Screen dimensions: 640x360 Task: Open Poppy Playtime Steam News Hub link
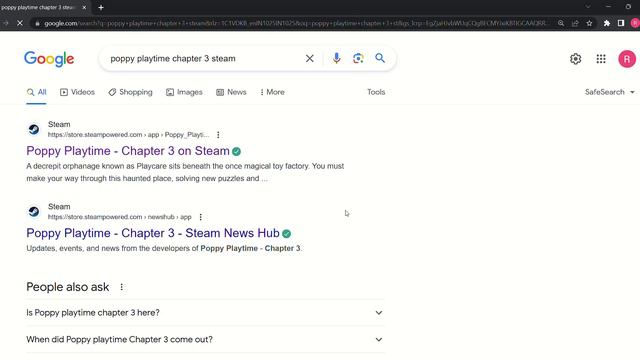point(153,233)
